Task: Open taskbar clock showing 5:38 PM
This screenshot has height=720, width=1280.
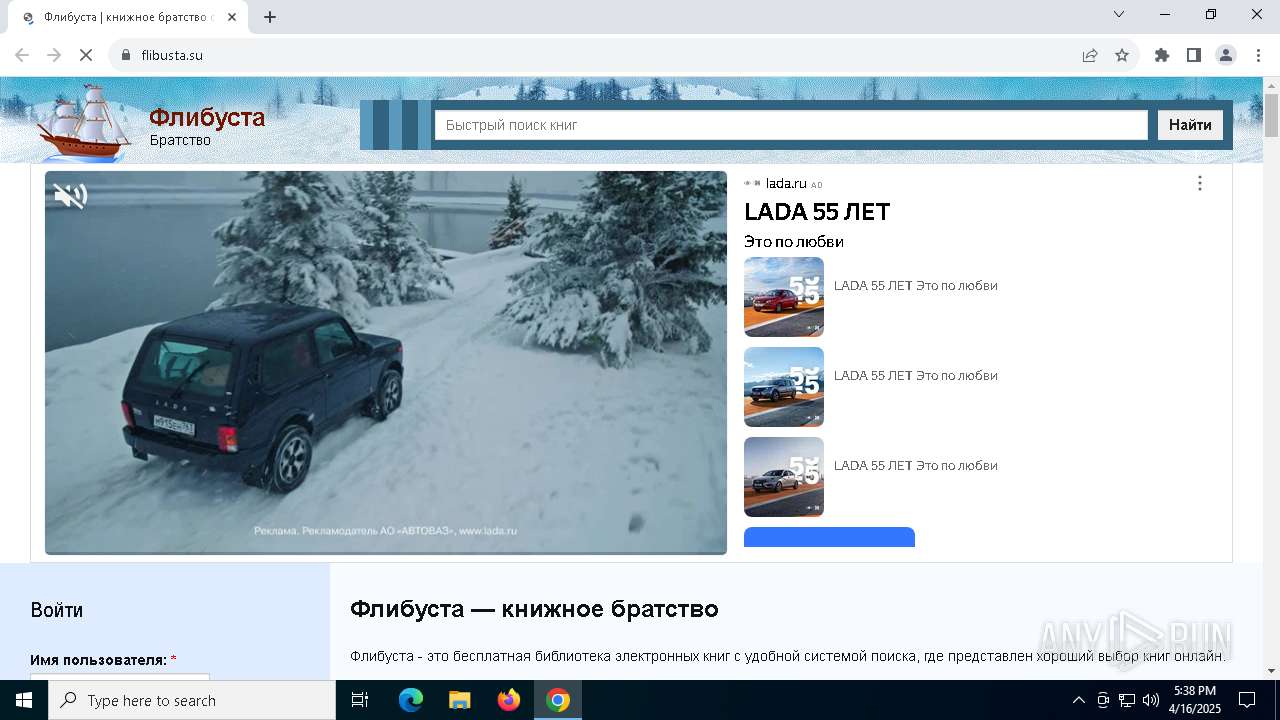Action: pyautogui.click(x=1195, y=700)
